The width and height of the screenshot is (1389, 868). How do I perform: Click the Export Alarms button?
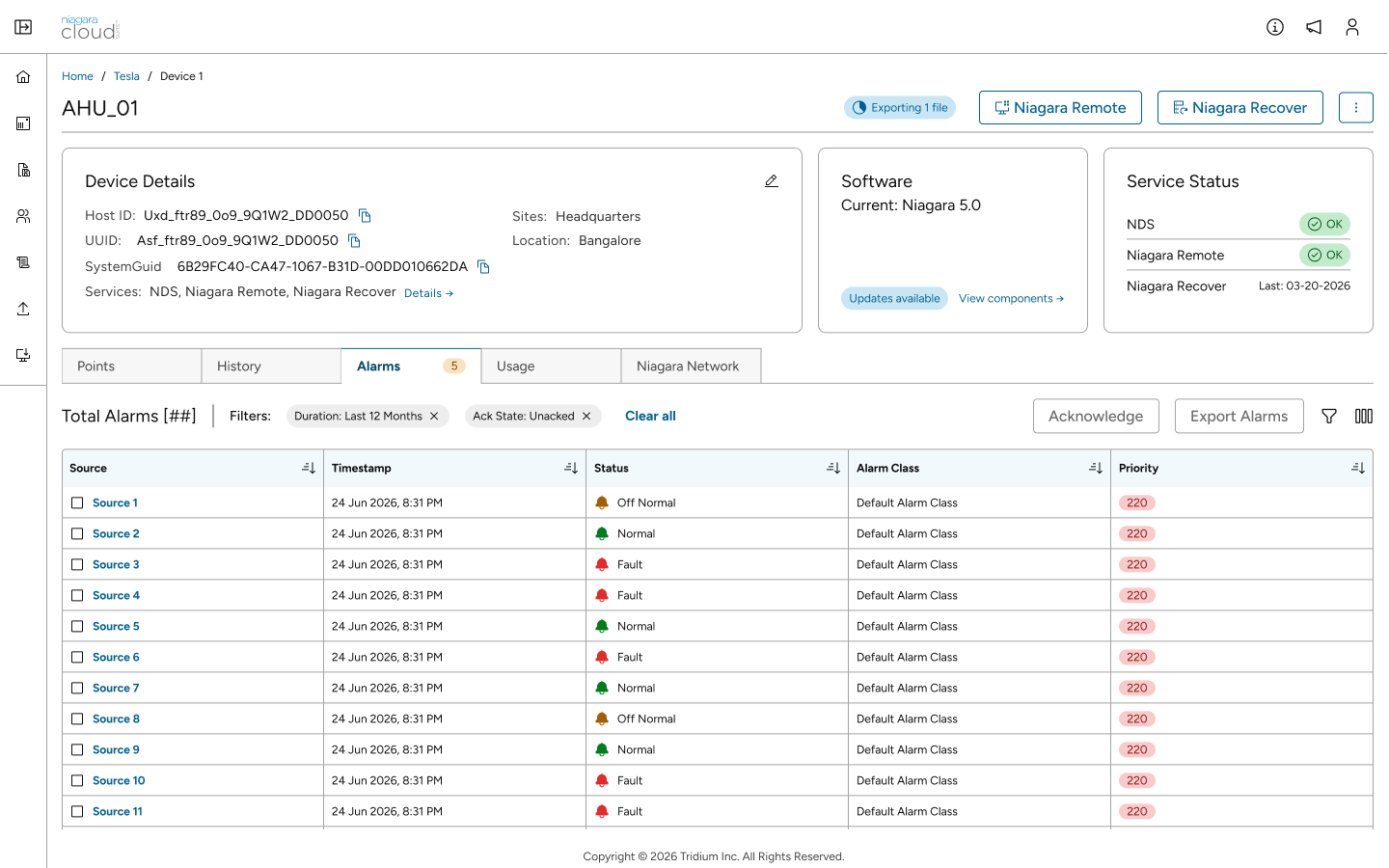pyautogui.click(x=1239, y=417)
